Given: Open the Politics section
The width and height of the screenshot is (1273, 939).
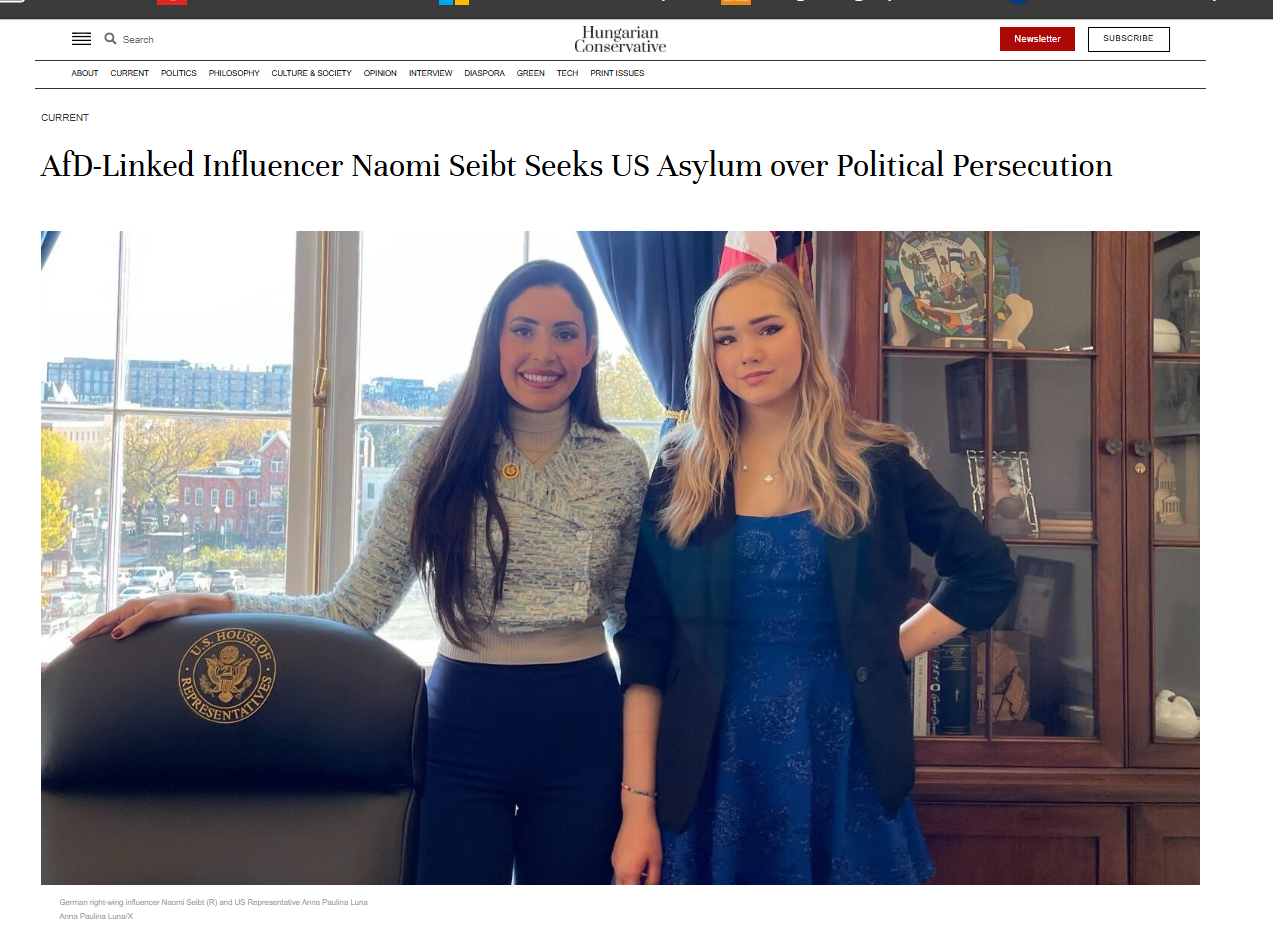Looking at the screenshot, I should click(179, 73).
